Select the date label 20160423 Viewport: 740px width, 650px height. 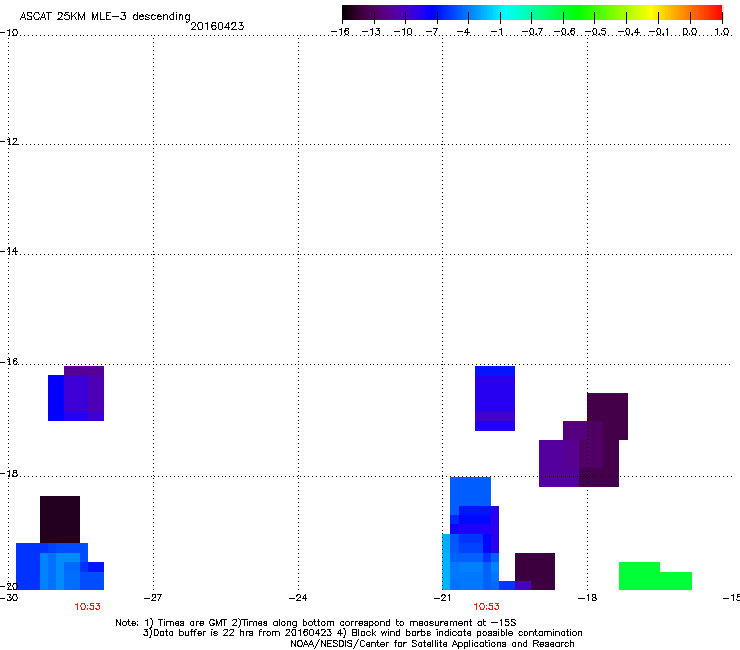[x=217, y=26]
